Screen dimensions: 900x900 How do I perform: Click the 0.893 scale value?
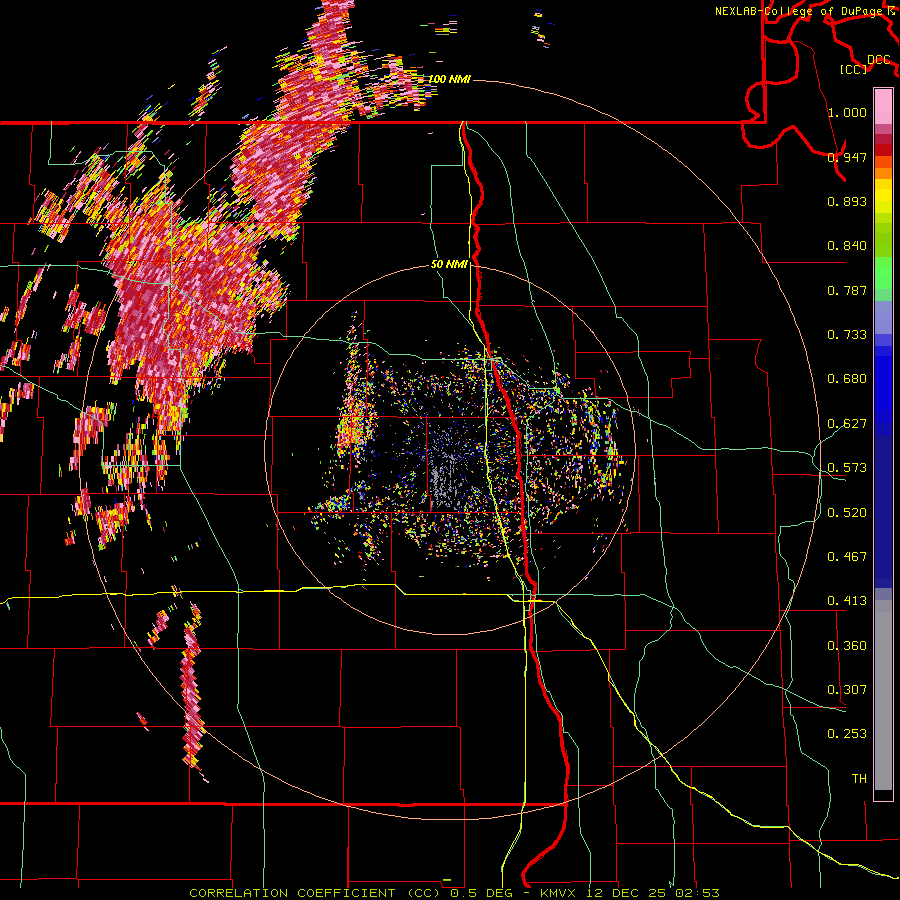[847, 201]
